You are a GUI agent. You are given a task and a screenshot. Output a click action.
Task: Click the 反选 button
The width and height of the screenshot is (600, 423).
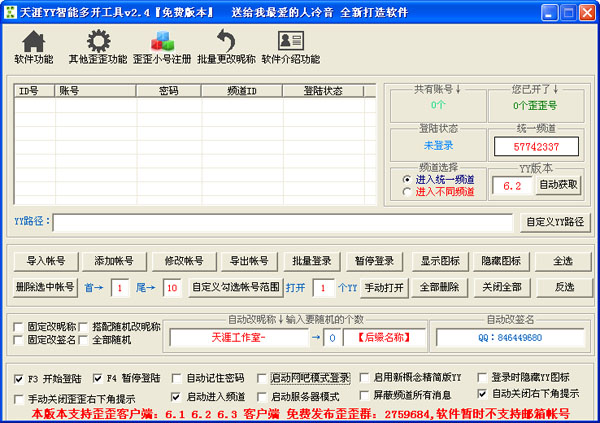click(564, 287)
